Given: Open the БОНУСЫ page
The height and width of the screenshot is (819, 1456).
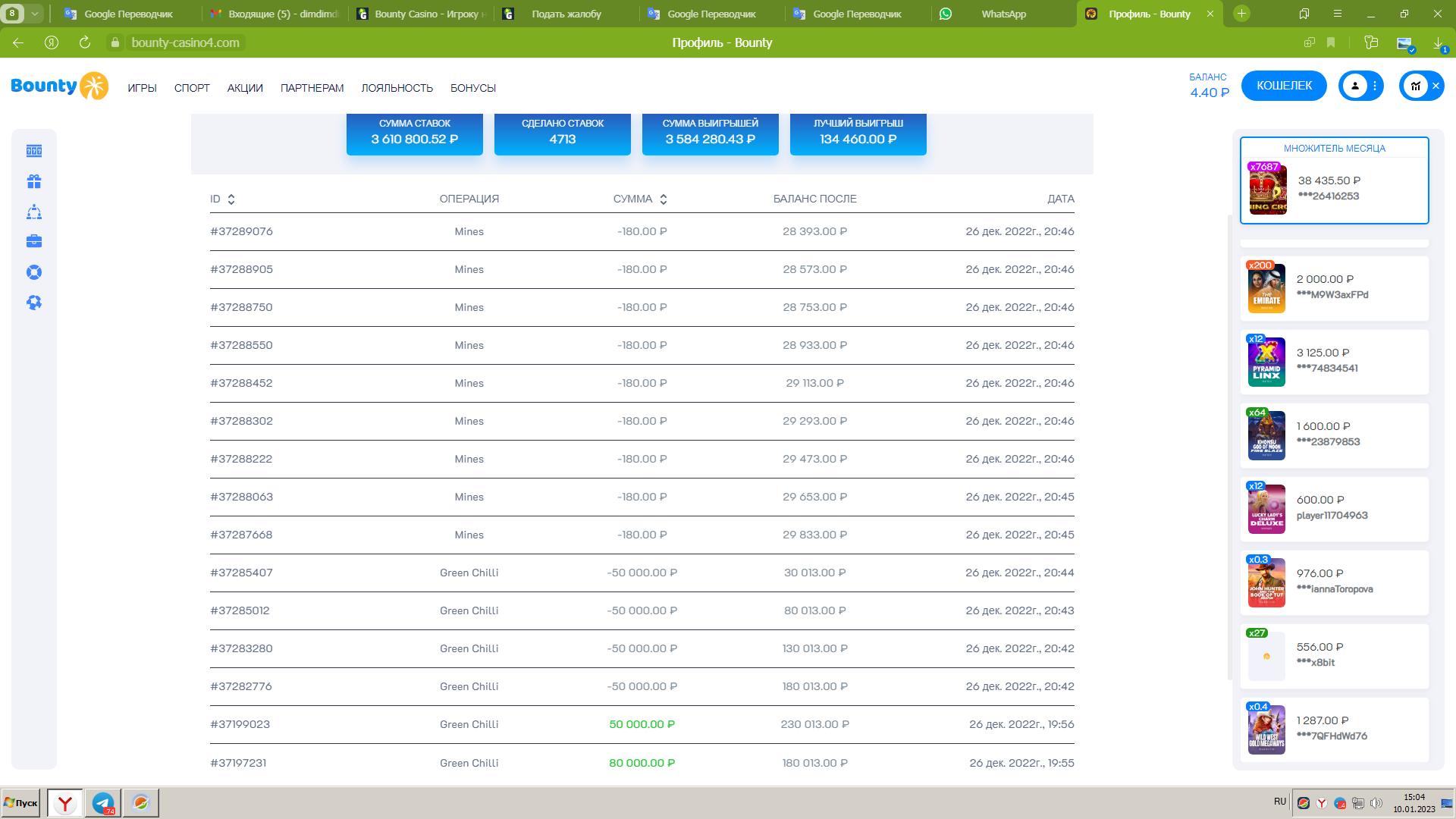Looking at the screenshot, I should [x=473, y=88].
